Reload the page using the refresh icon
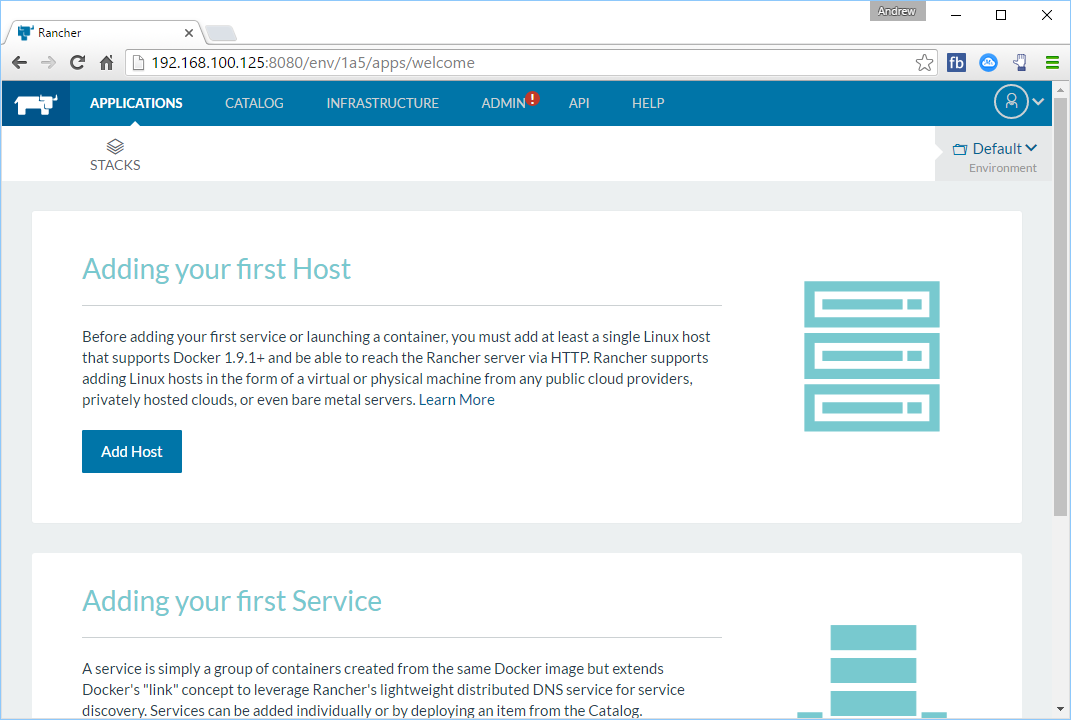 (x=77, y=63)
